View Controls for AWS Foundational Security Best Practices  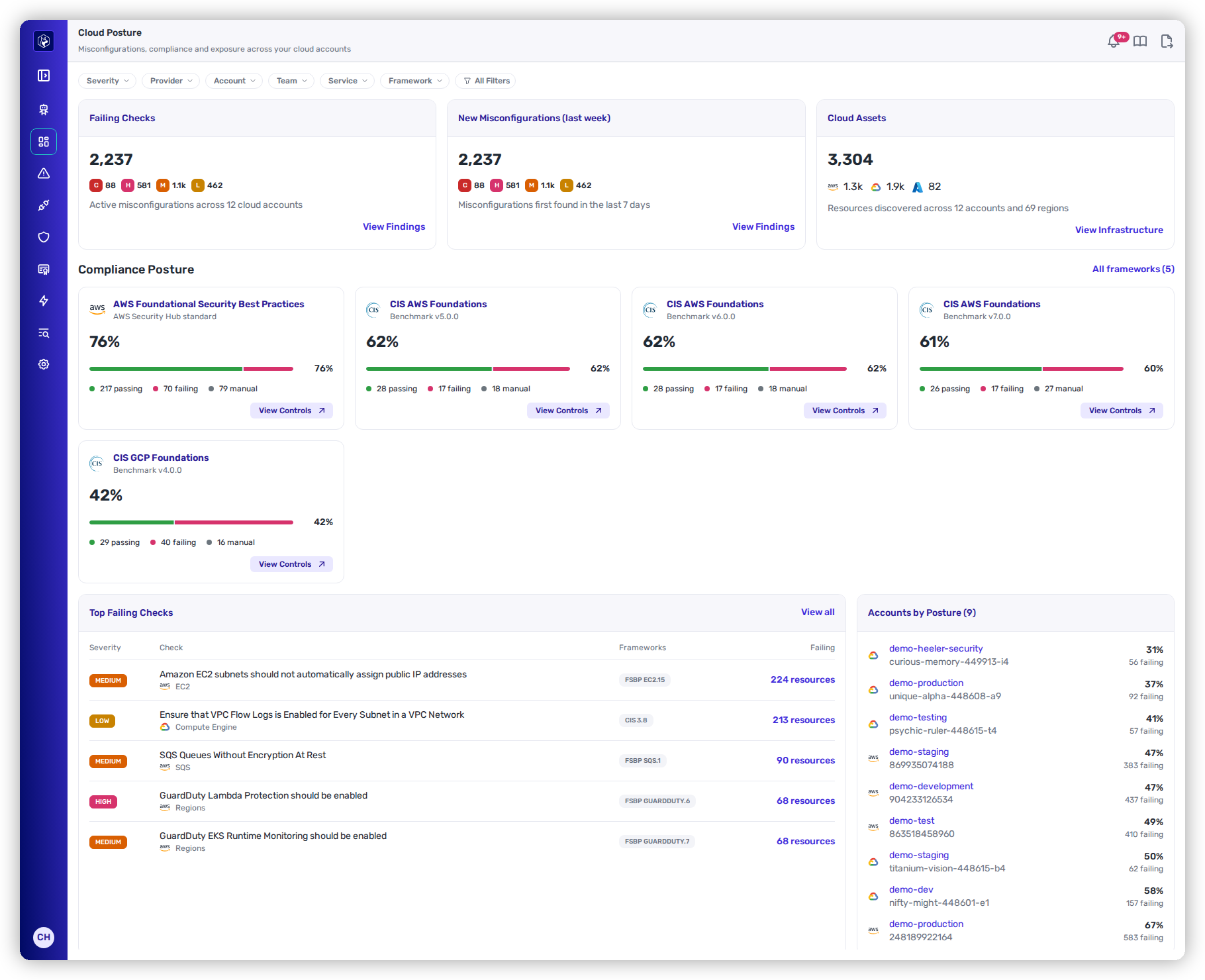pyautogui.click(x=291, y=411)
